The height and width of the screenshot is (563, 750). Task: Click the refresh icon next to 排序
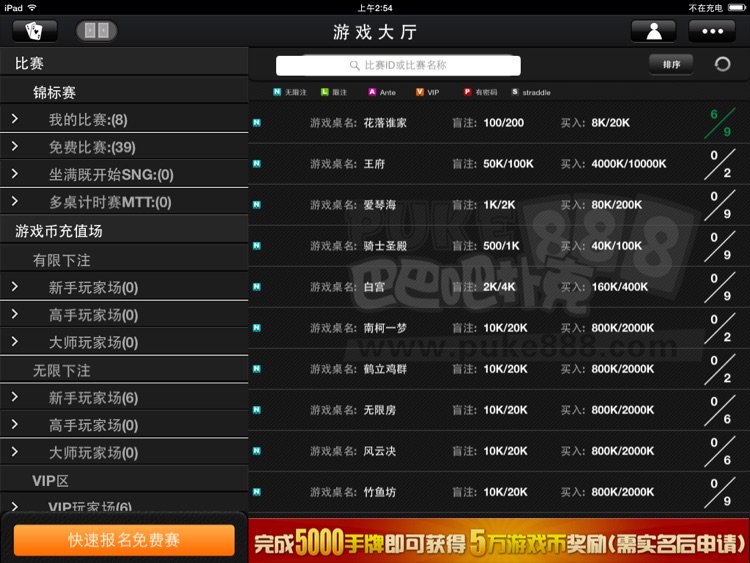(722, 64)
